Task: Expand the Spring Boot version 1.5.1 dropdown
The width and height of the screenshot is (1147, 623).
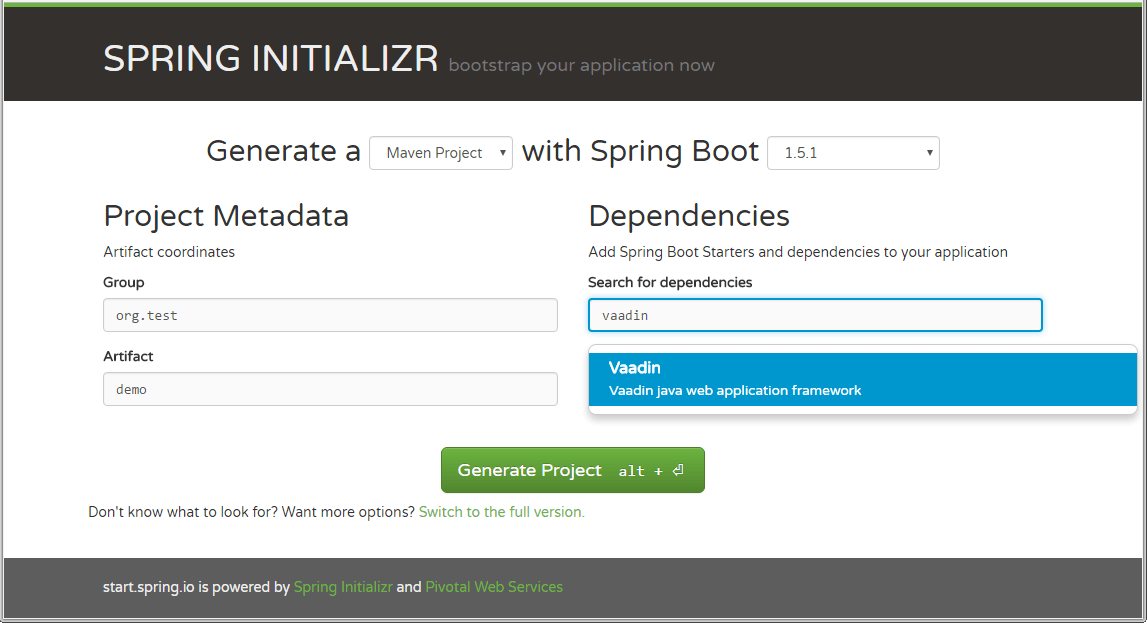Action: click(853, 153)
